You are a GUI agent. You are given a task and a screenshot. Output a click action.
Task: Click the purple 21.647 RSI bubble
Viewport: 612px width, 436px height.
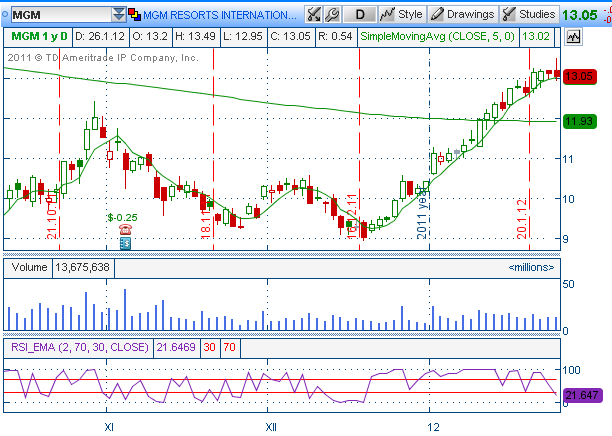[582, 395]
